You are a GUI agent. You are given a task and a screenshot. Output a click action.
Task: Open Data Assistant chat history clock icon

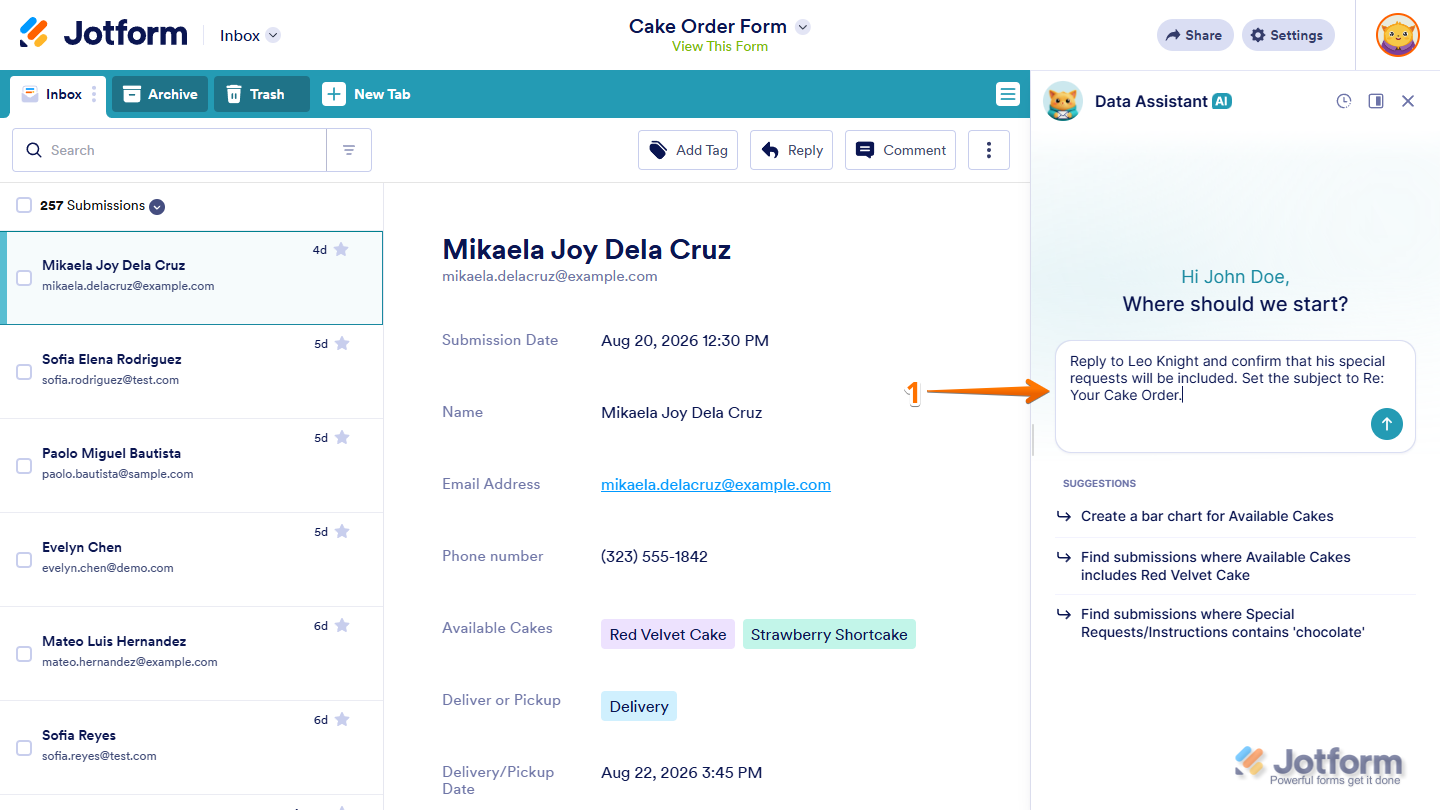point(1344,101)
